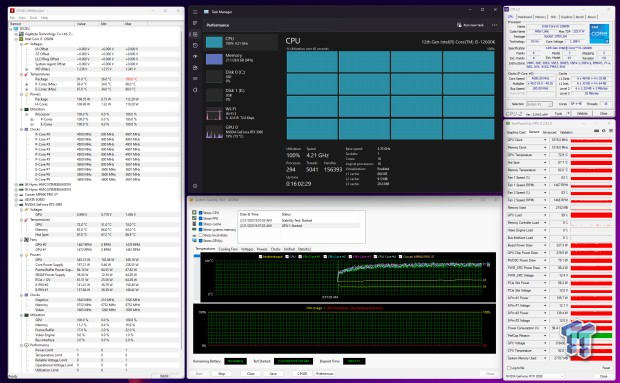Open GPU Clock sensor dropdown in GPU-Z

tap(545, 140)
